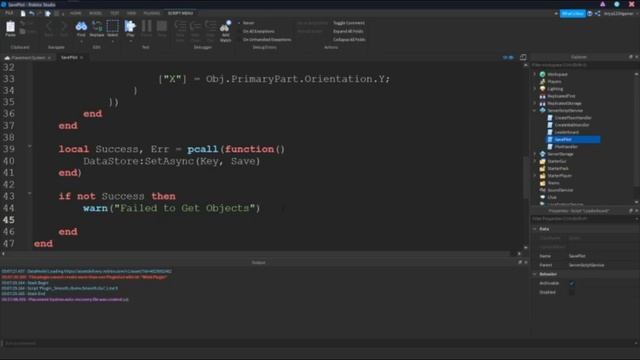The width and height of the screenshot is (640, 360).
Task: Collapse the code fold at line 39
Action: (x=29, y=146)
